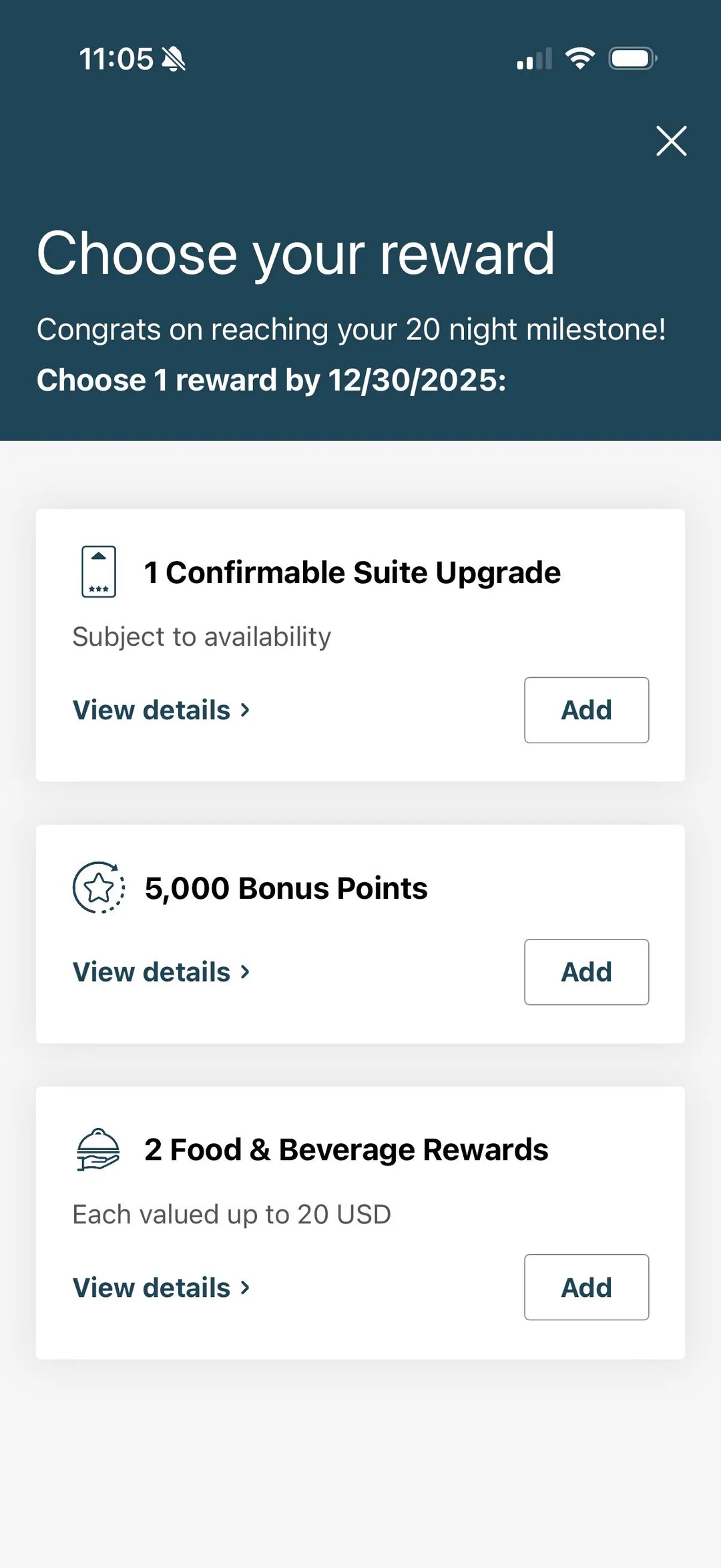This screenshot has height=1568, width=721.
Task: Select the 5,000 Bonus Points title
Action: point(286,888)
